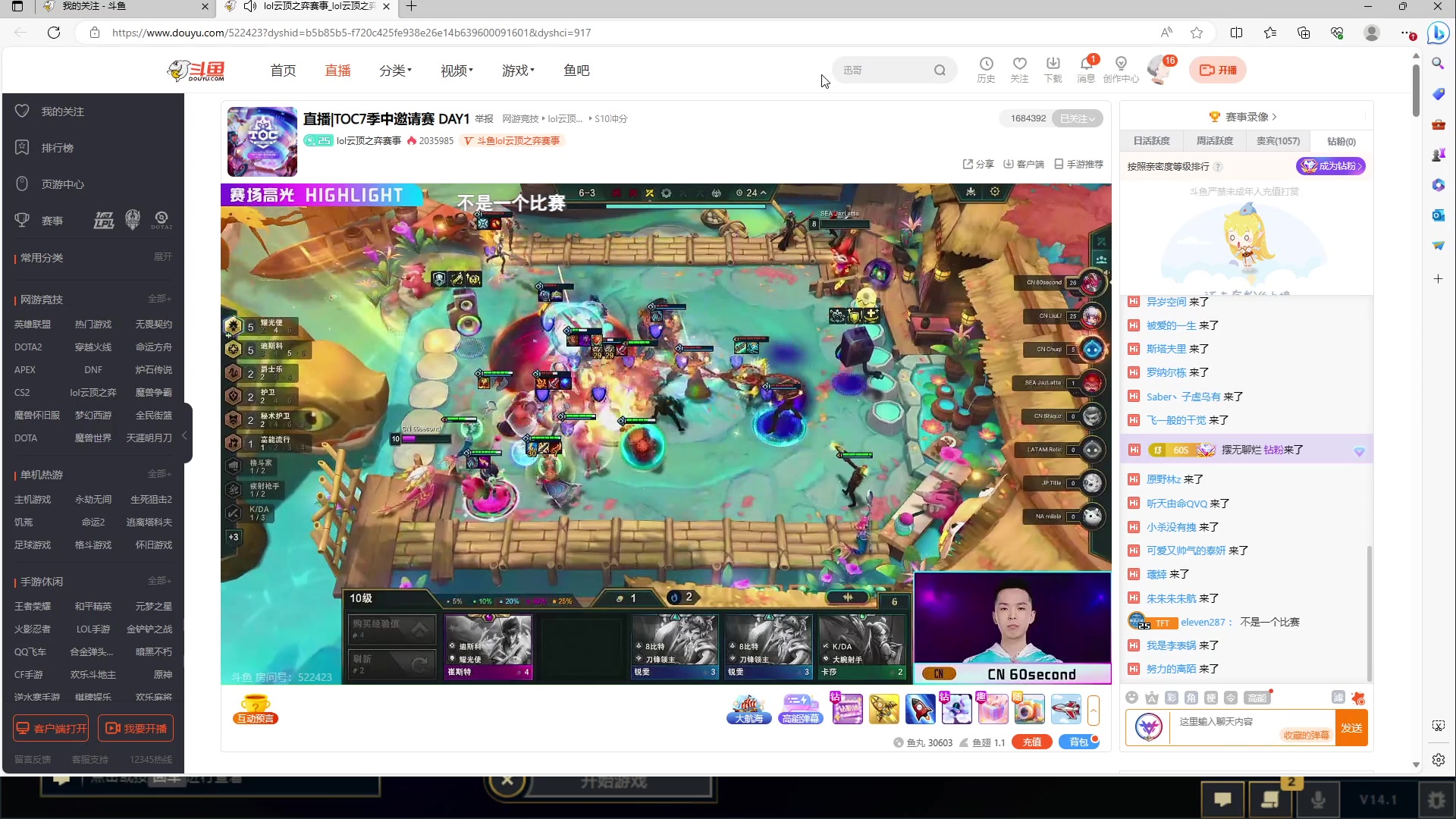Image resolution: width=1456 pixels, height=819 pixels.
Task: Expand the 视频 navigation dropdown
Action: (x=457, y=71)
